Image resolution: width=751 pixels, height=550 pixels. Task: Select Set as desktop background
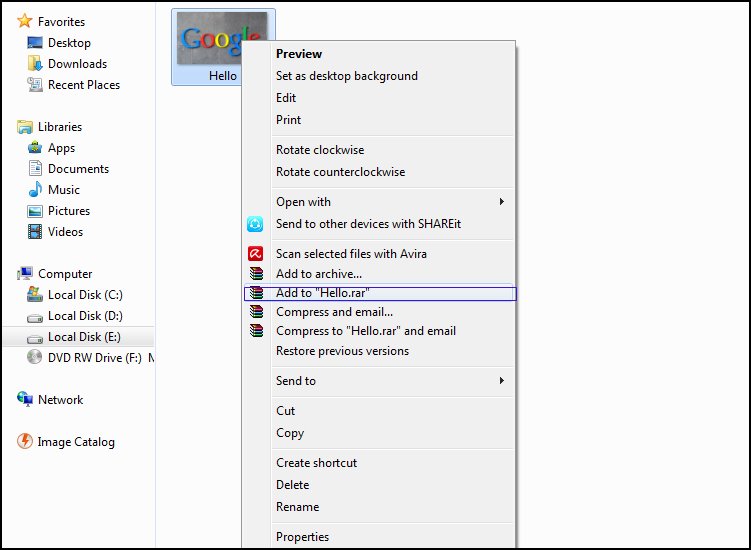(378, 76)
